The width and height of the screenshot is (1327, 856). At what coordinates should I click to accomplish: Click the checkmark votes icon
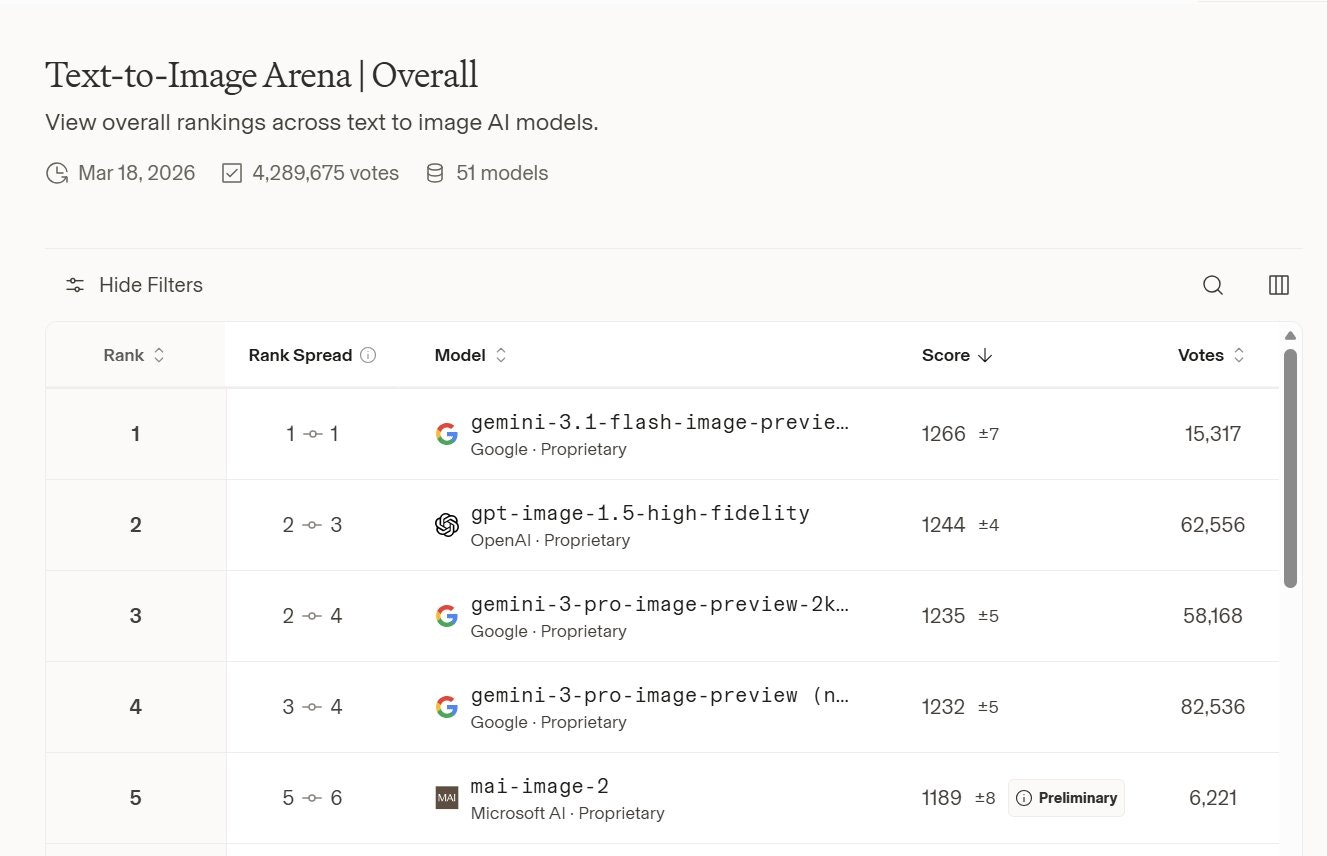(x=232, y=174)
